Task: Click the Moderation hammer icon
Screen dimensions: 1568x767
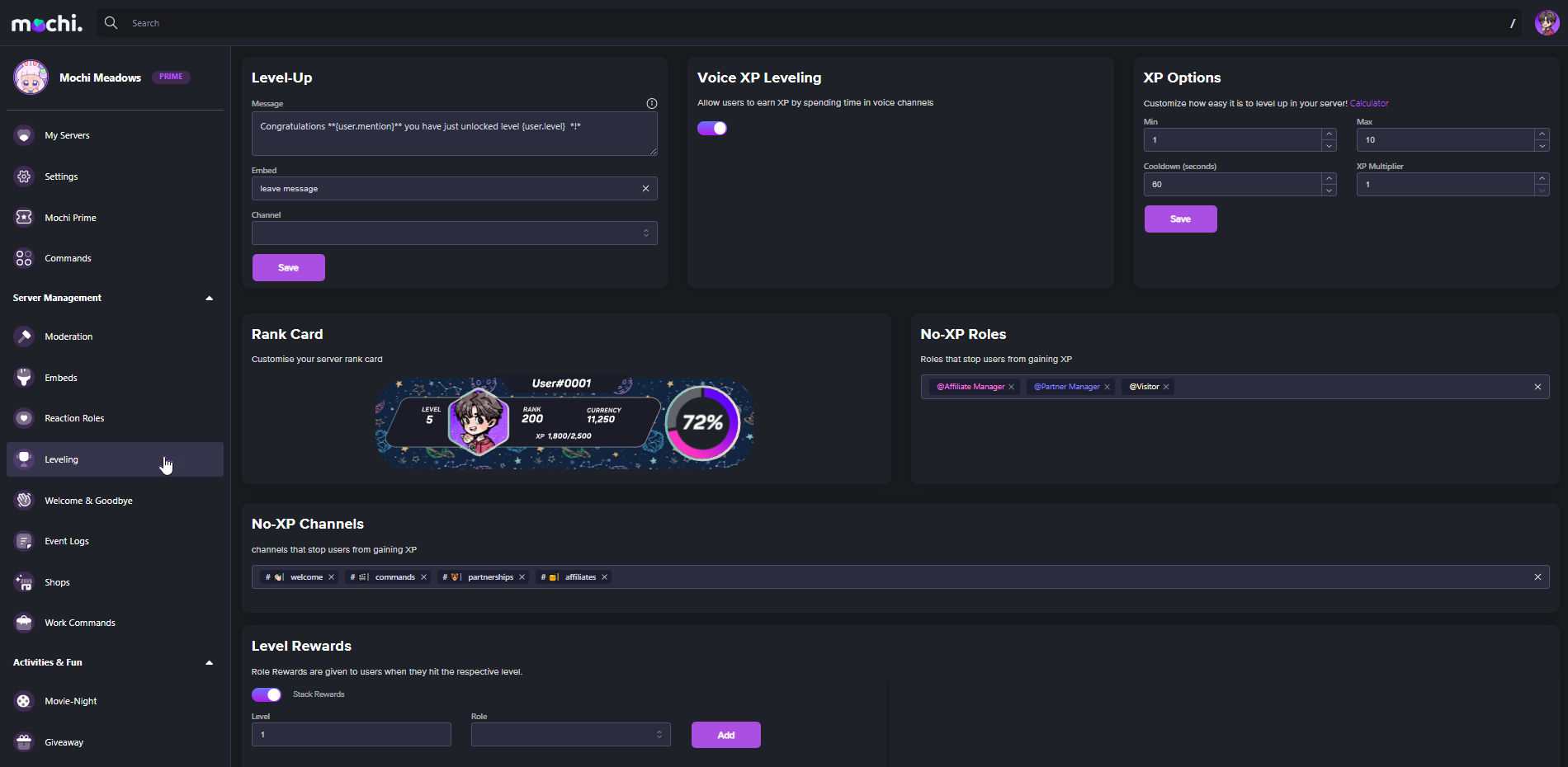Action: tap(24, 336)
